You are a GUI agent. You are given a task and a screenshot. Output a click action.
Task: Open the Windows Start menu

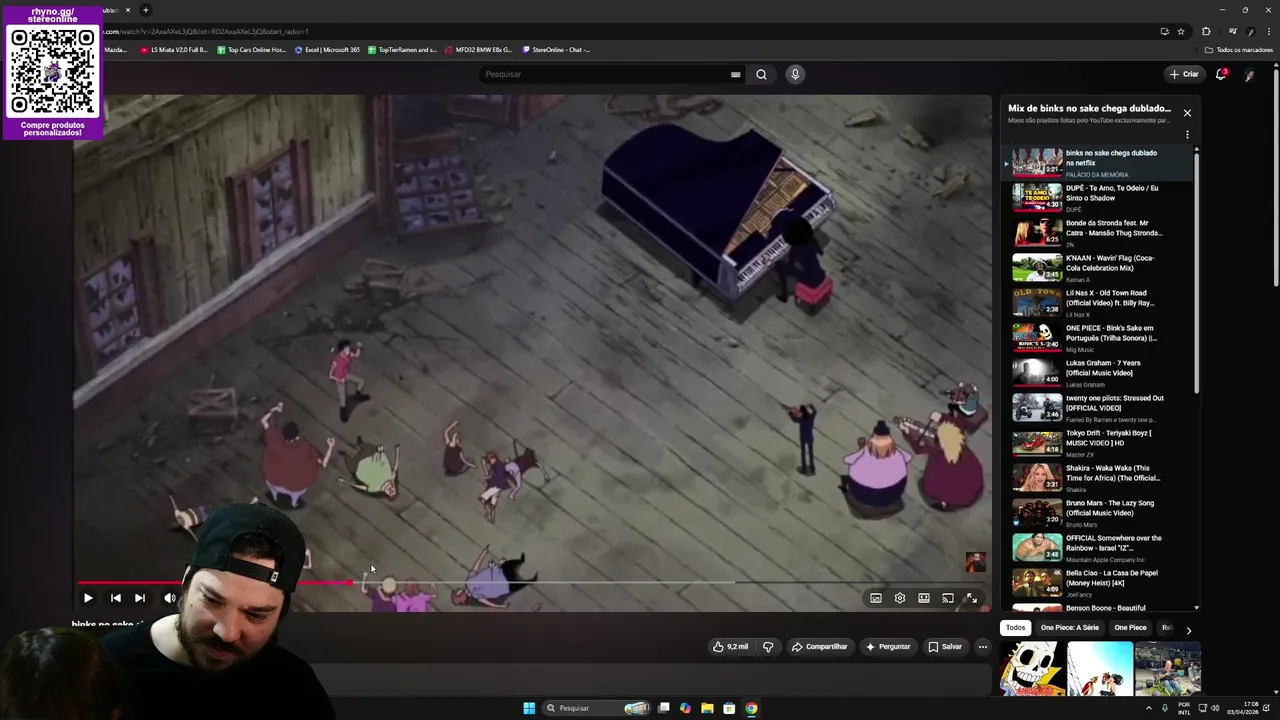(x=529, y=708)
